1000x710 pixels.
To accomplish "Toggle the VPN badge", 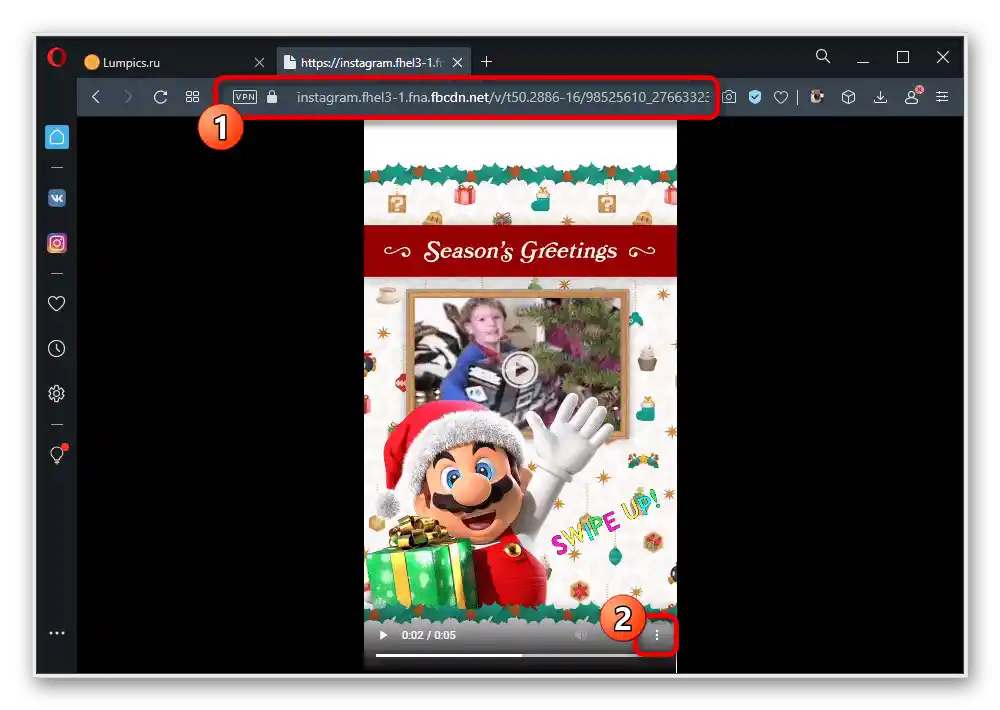I will tap(245, 97).
